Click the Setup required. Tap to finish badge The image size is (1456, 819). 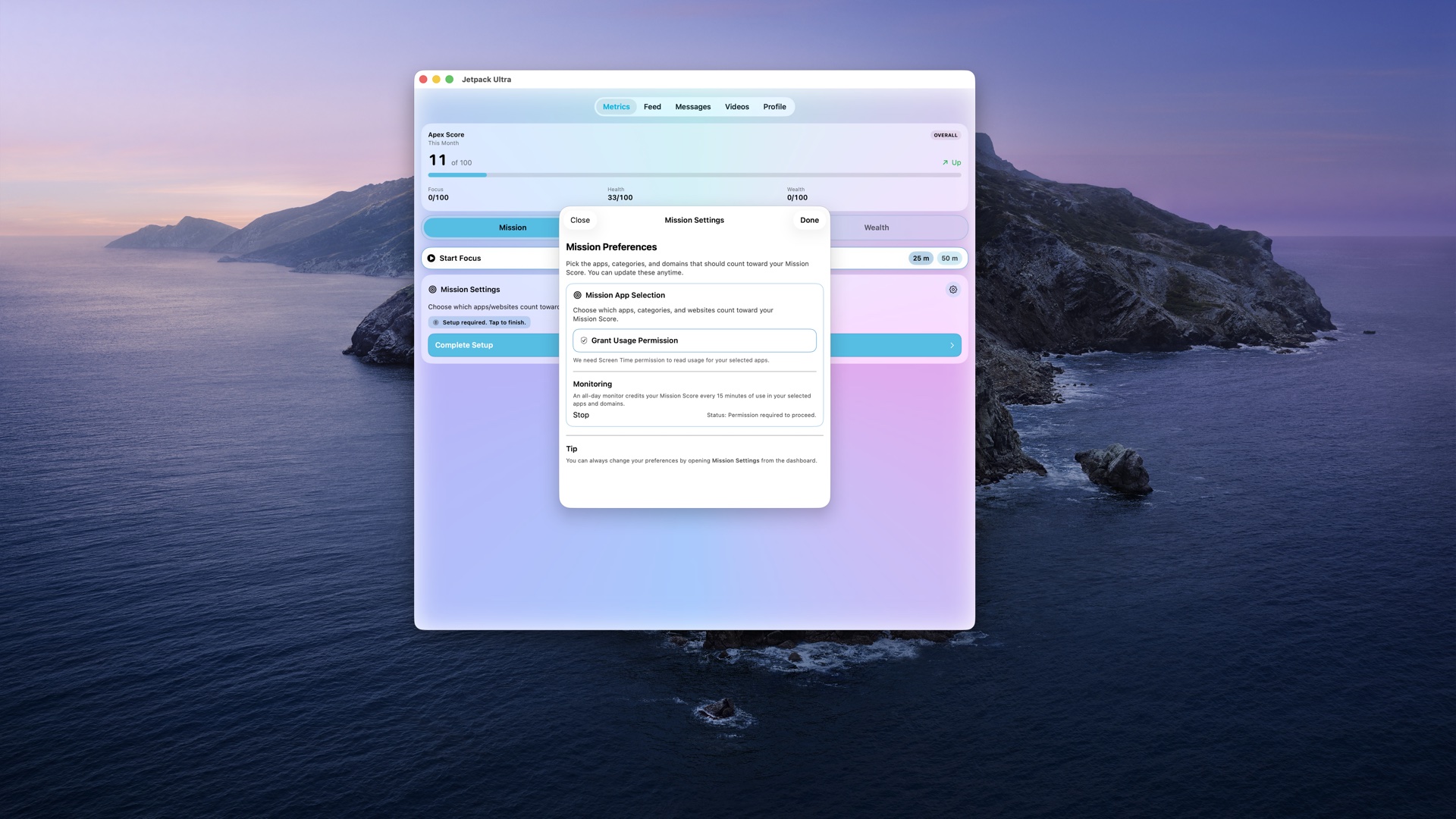click(479, 322)
